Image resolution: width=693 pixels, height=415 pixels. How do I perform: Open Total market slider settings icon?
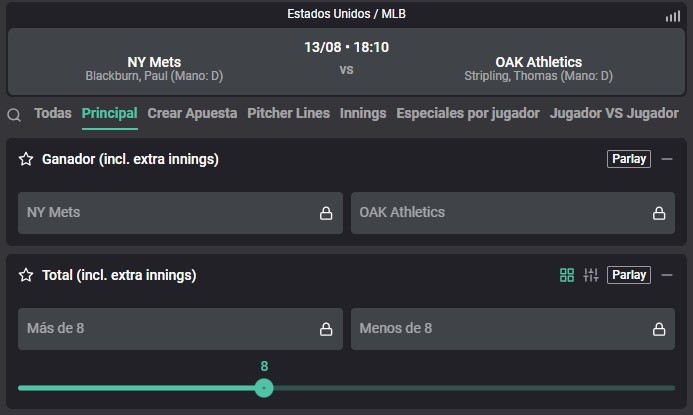click(x=590, y=275)
